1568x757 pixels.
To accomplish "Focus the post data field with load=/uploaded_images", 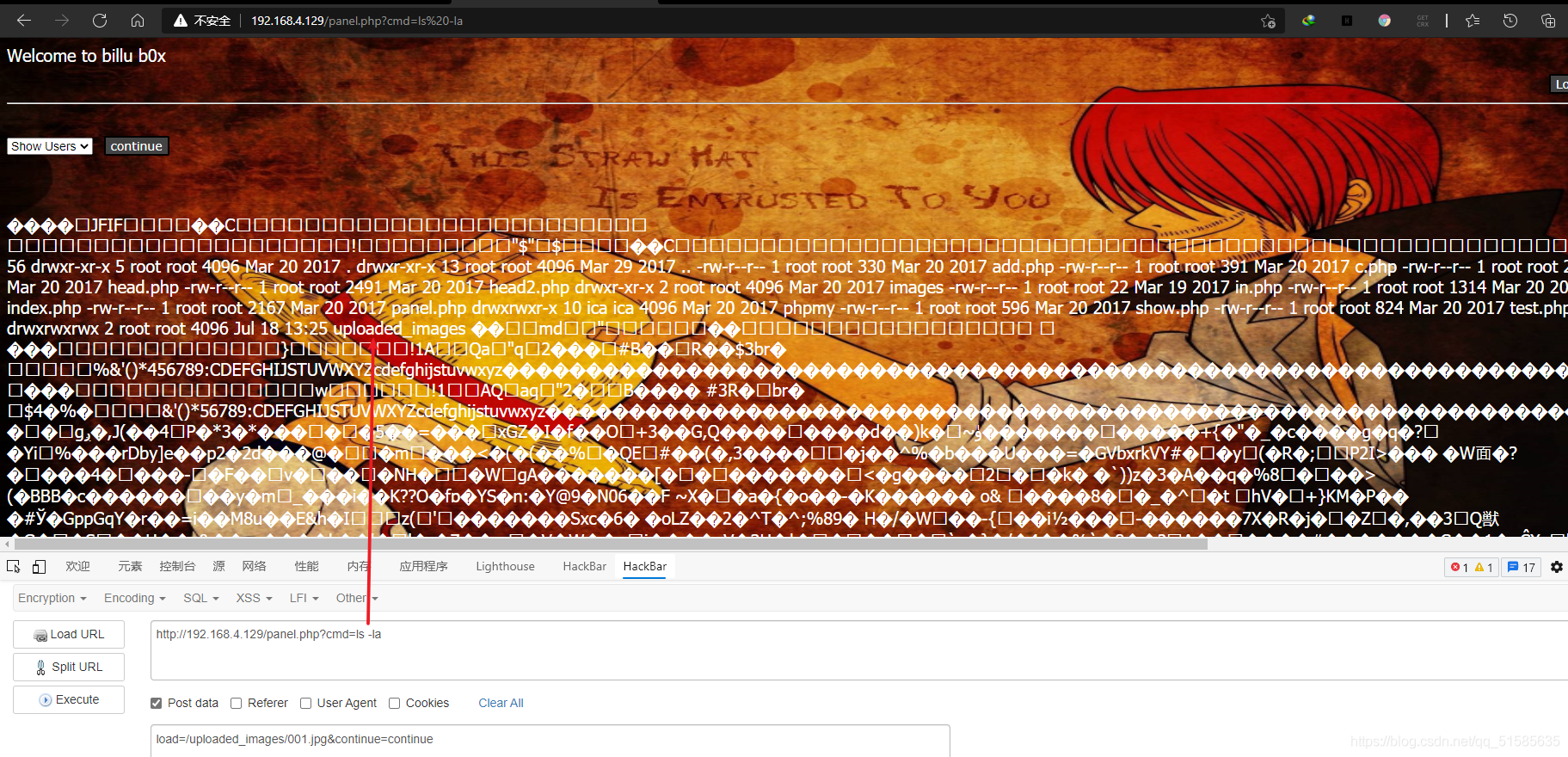I will [550, 740].
